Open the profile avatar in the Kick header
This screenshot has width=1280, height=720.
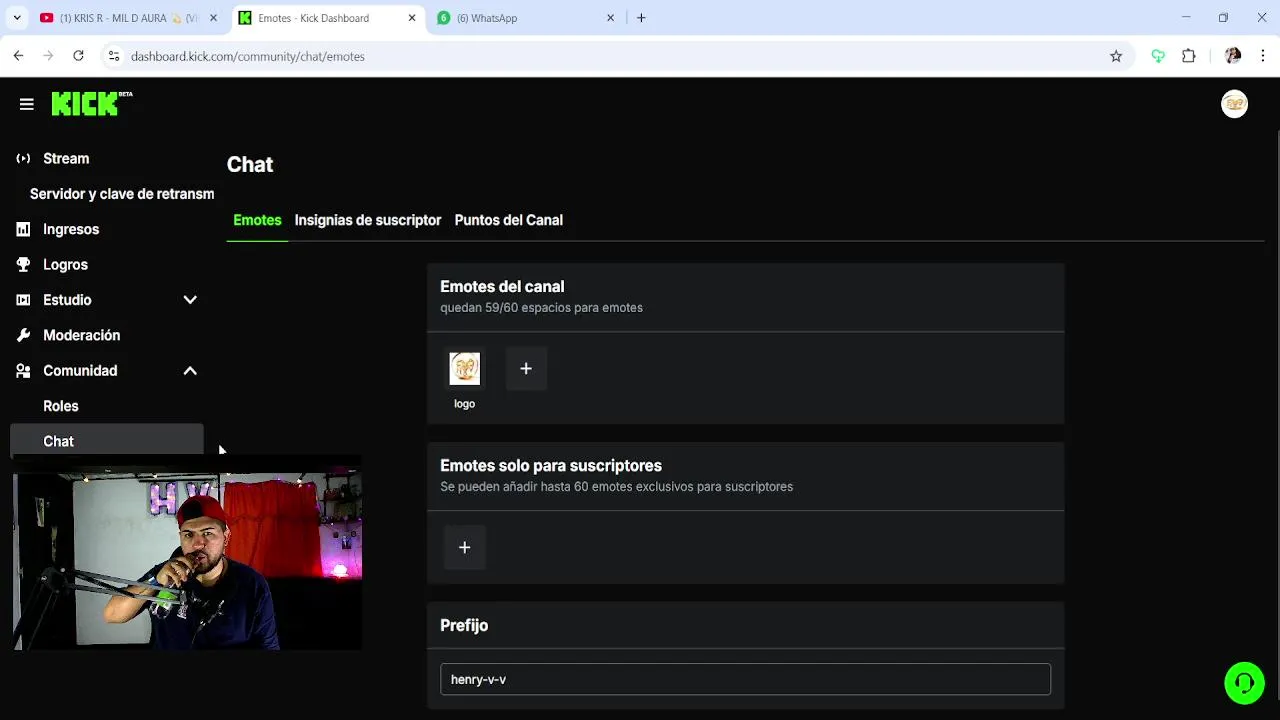click(1234, 104)
